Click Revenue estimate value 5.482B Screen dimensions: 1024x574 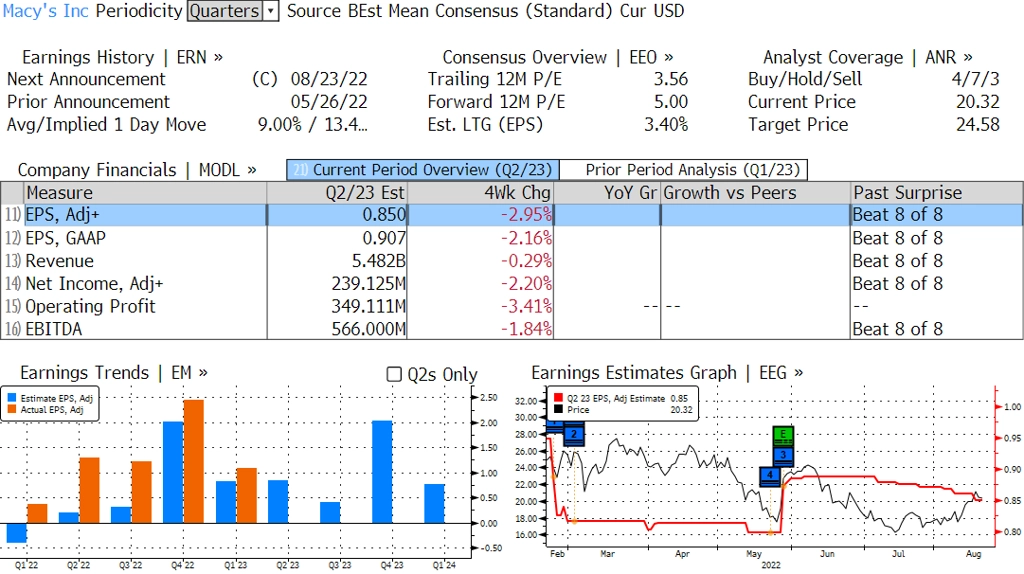(x=378, y=261)
